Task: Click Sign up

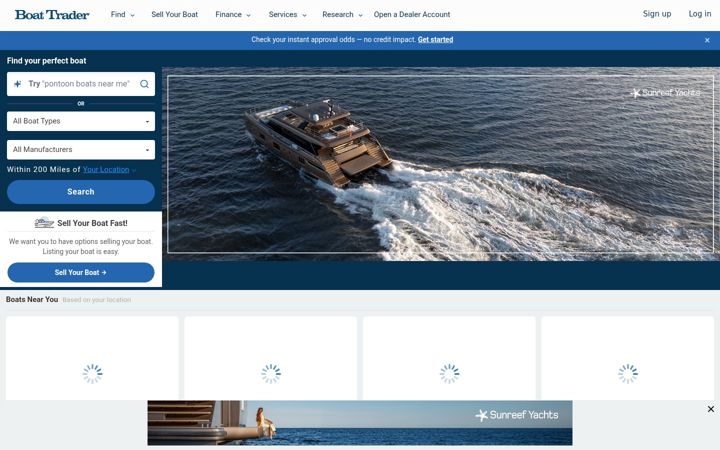Action: tap(657, 14)
